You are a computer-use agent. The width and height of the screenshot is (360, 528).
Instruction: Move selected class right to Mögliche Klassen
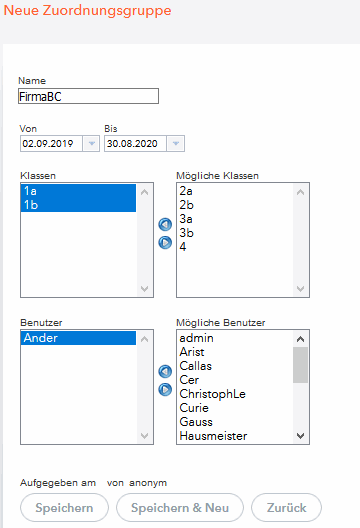coord(165,242)
